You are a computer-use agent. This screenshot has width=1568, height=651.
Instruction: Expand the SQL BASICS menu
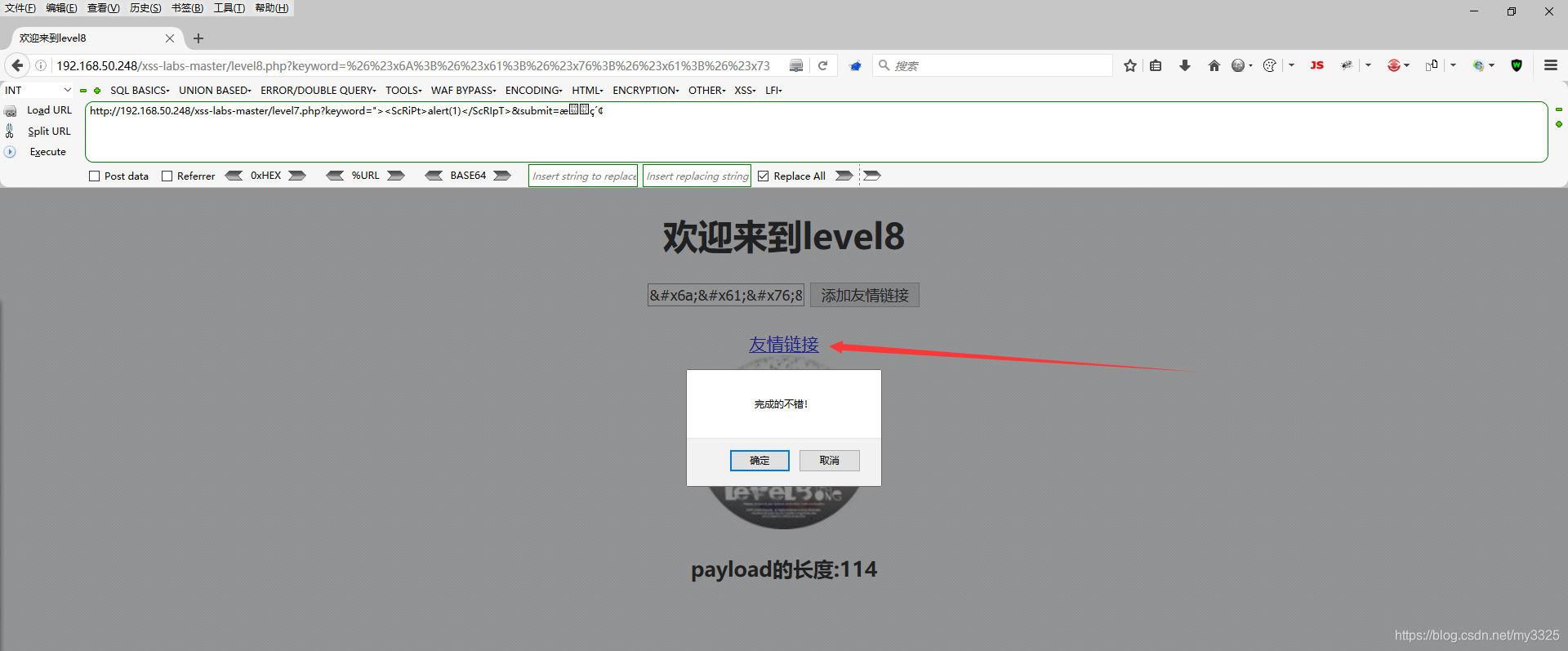[140, 91]
